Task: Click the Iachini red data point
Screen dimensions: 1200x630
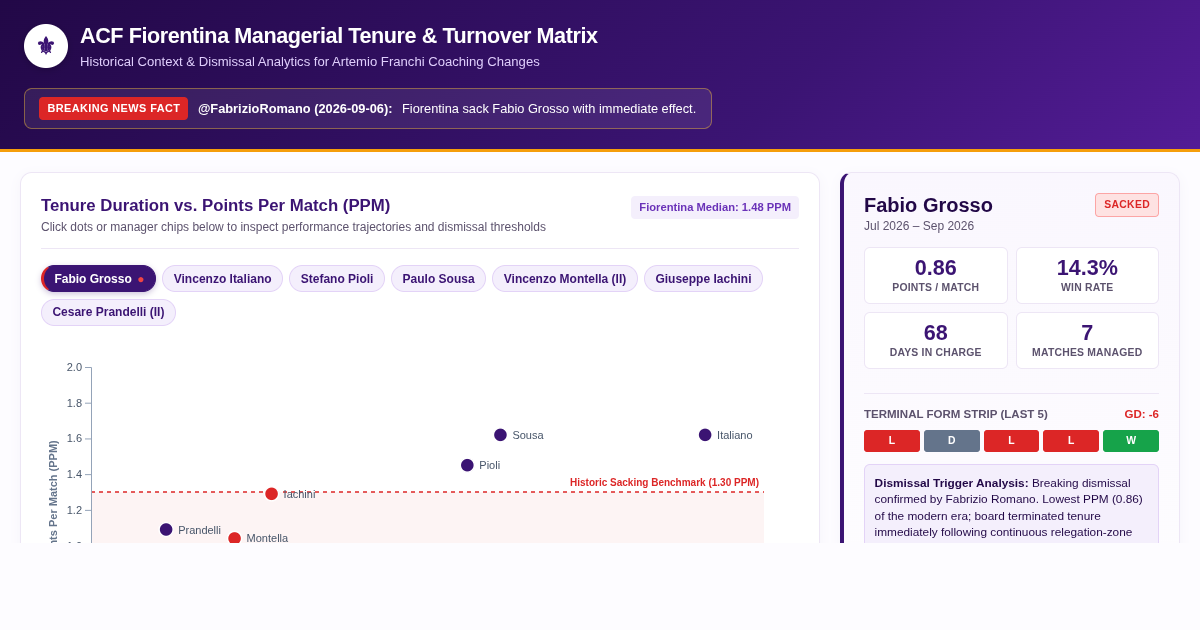Action: 271,494
